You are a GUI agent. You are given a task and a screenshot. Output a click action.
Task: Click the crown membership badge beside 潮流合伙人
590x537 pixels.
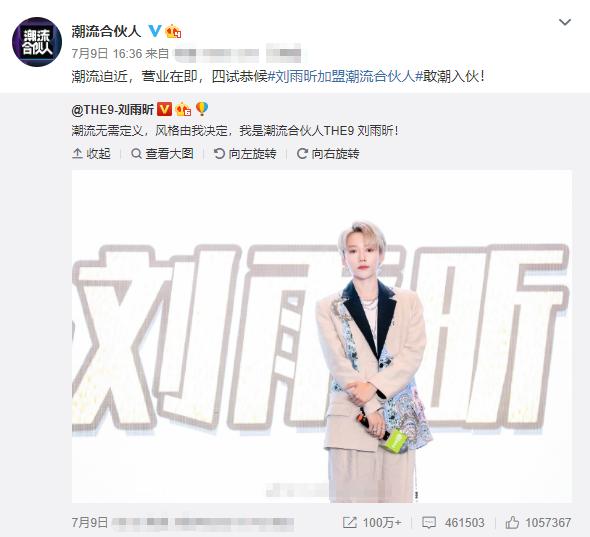(173, 31)
